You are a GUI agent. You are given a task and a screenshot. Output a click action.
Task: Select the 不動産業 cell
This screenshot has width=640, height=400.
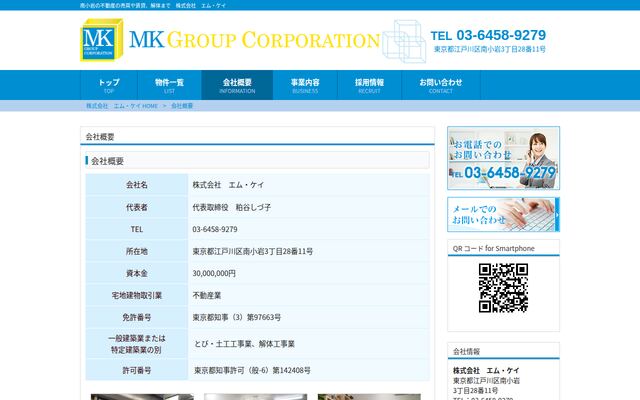click(x=309, y=296)
